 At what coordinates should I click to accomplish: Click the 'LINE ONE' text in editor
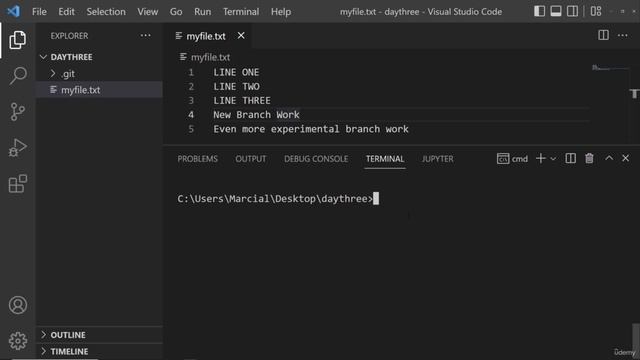236,72
